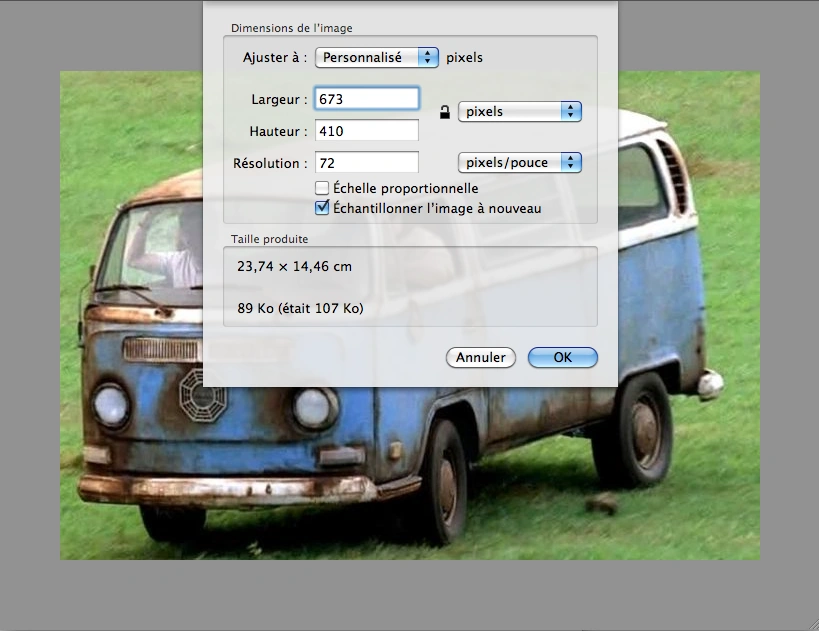Uncheck Échantillonner l'image à nouveau
The height and width of the screenshot is (631, 819).
[x=322, y=208]
